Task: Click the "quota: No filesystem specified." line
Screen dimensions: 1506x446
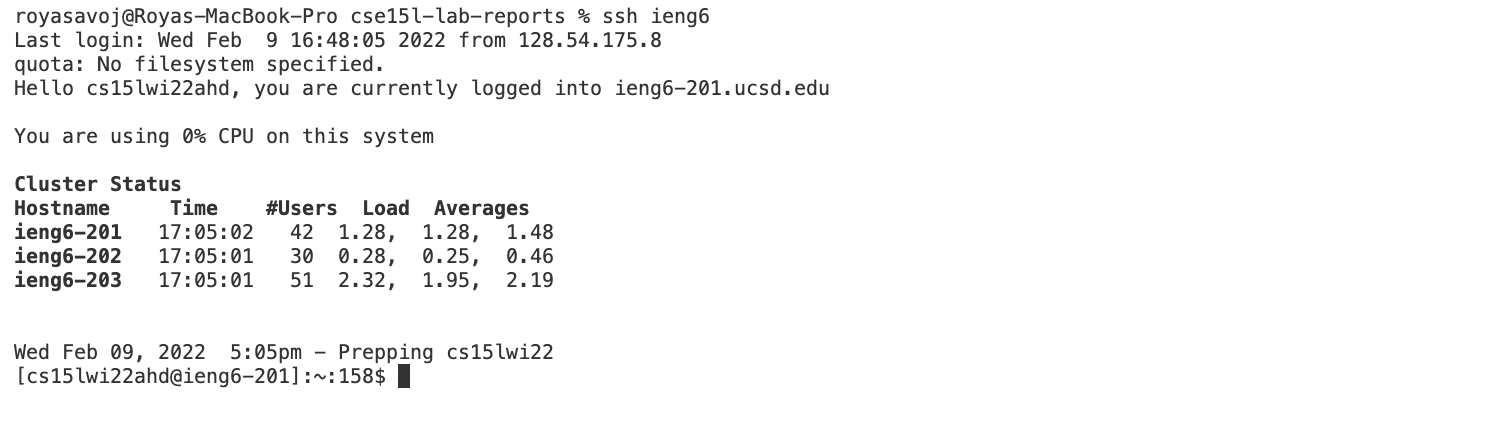Action: click(199, 65)
